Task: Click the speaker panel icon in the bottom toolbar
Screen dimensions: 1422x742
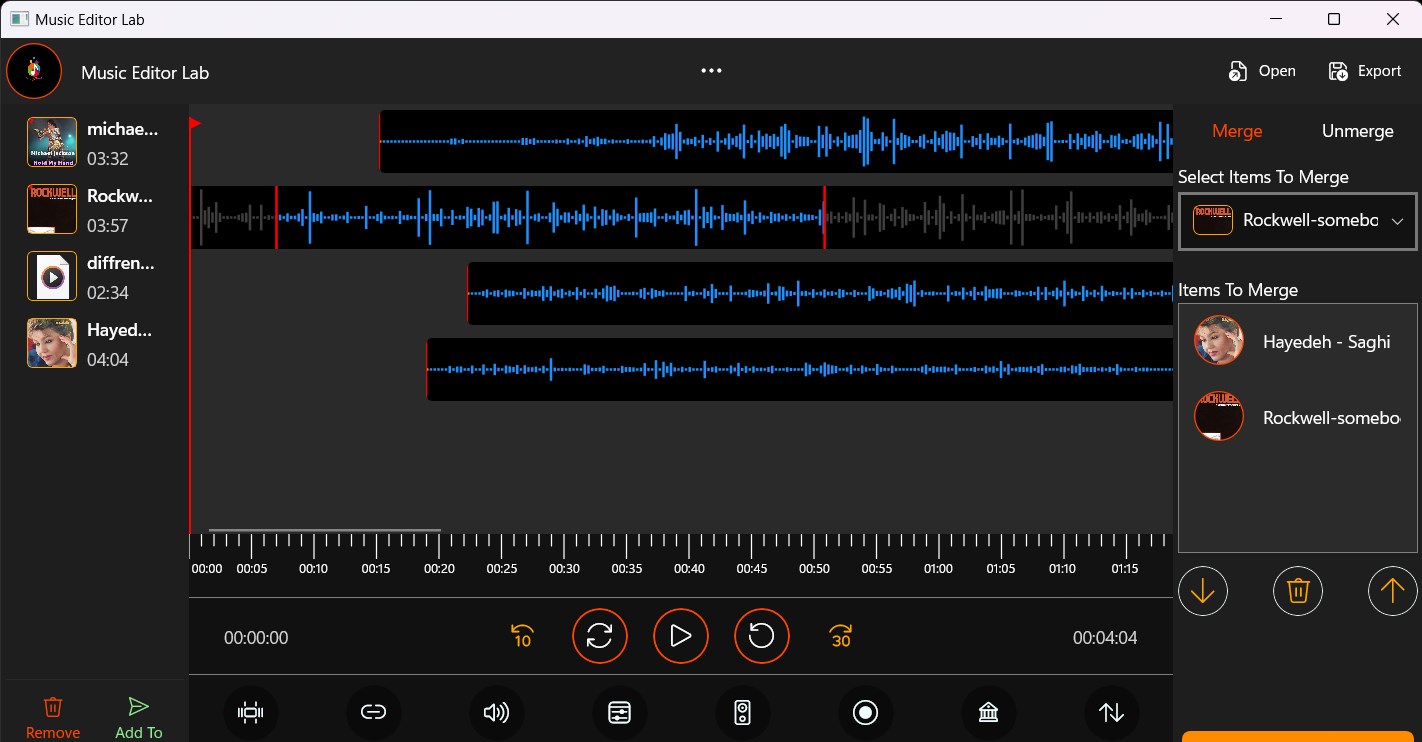Action: [742, 712]
